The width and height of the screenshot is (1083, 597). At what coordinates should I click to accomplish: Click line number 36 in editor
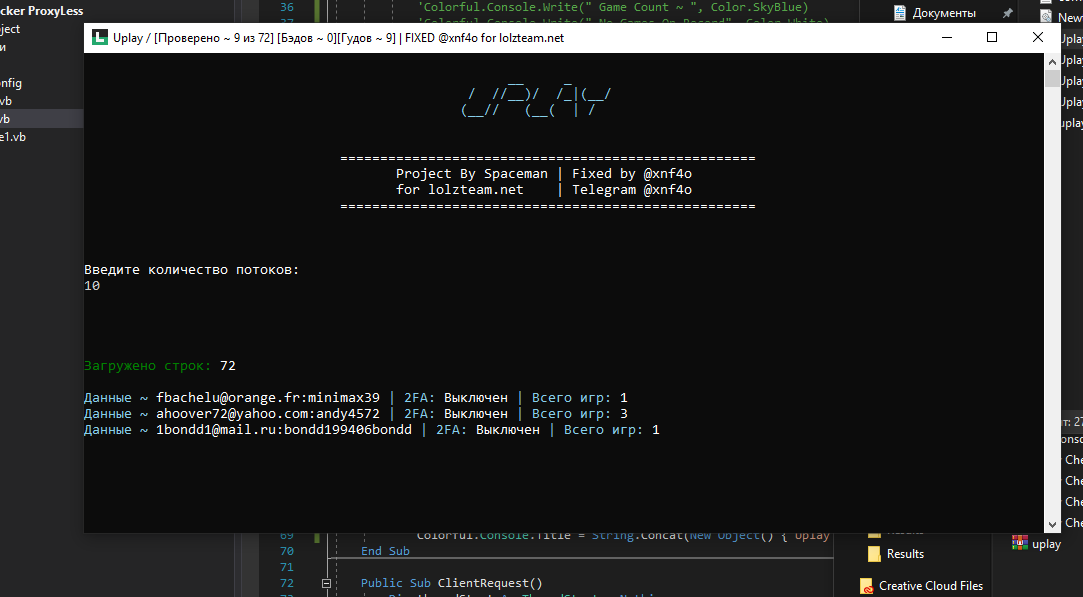pyautogui.click(x=287, y=7)
